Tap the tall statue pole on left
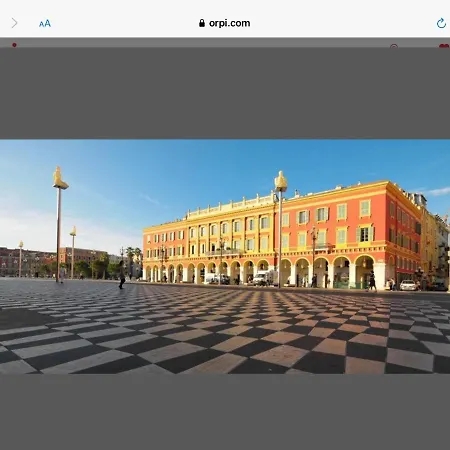Screen dimensions: 450x450 pyautogui.click(x=59, y=224)
